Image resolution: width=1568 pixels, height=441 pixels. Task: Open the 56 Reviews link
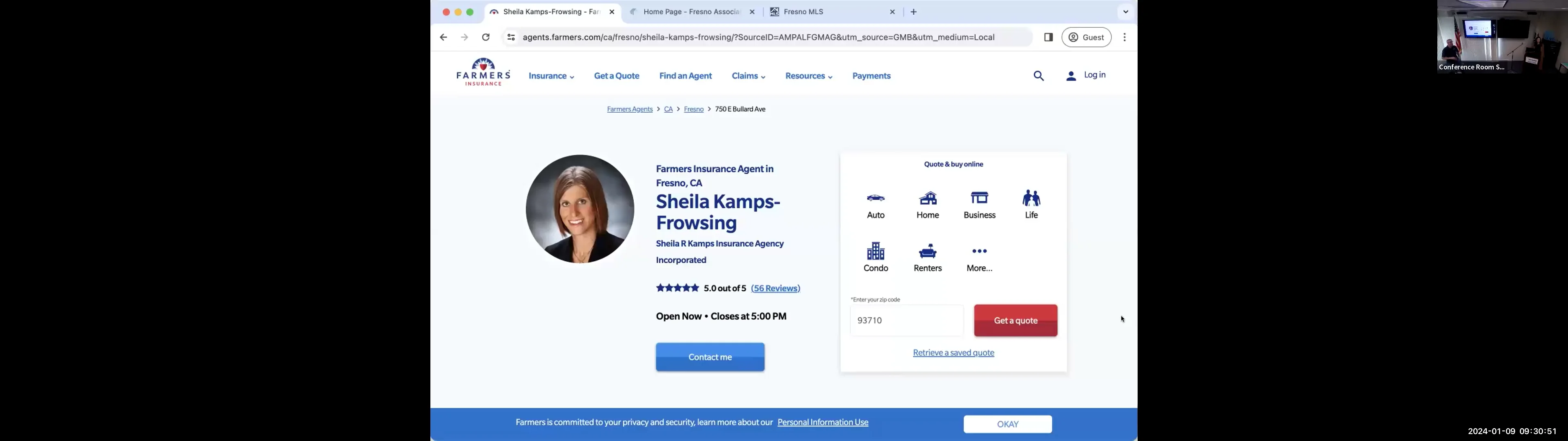775,289
